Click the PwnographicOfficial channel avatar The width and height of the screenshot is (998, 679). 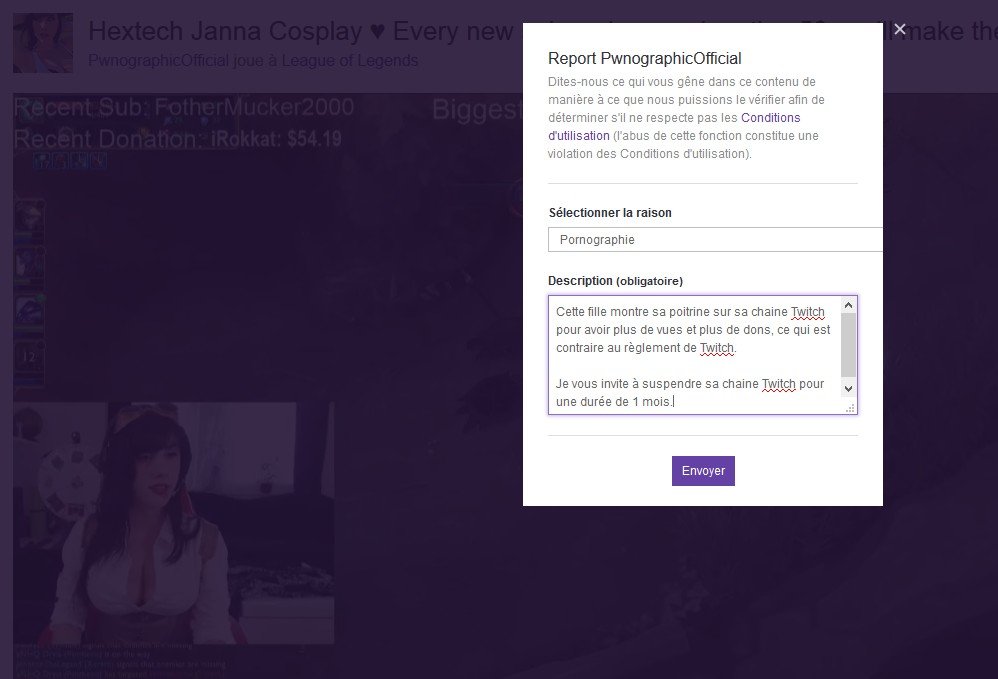[43, 43]
